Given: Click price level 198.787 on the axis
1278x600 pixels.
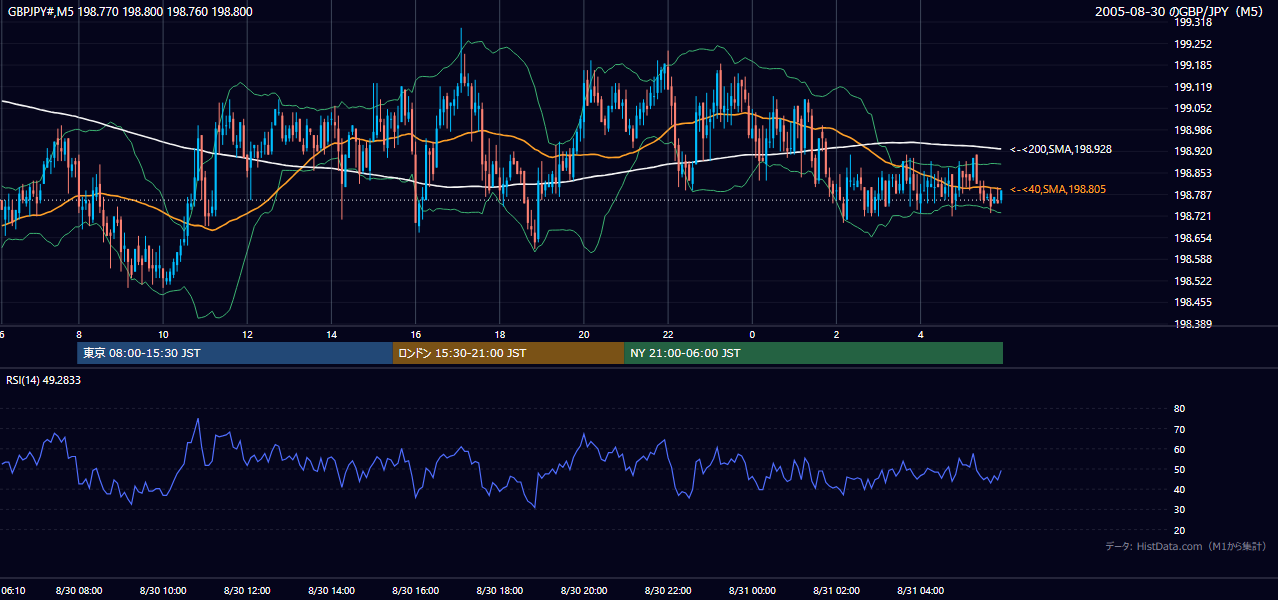Looking at the screenshot, I should point(1194,194).
